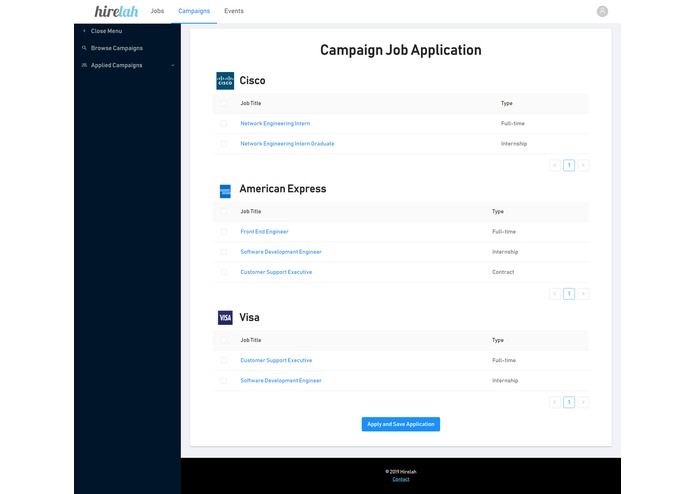Open Browse Campaigns in sidebar
The width and height of the screenshot is (695, 494).
coord(117,48)
